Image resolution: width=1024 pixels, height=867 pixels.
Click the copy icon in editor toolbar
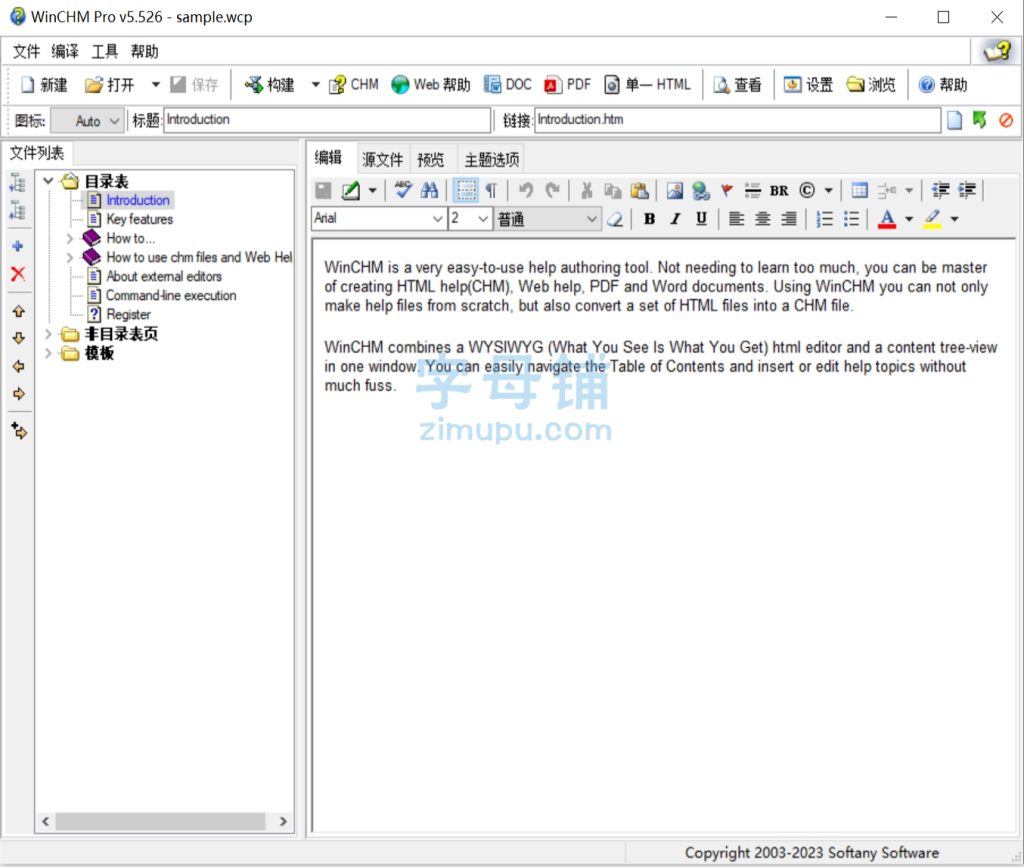pos(612,190)
